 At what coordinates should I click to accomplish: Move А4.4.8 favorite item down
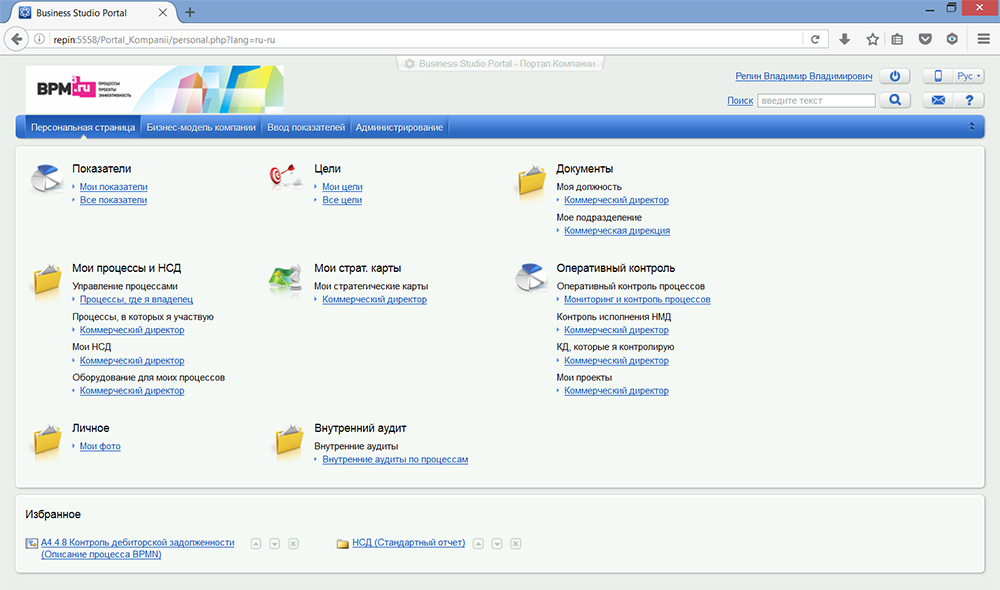pyautogui.click(x=274, y=543)
